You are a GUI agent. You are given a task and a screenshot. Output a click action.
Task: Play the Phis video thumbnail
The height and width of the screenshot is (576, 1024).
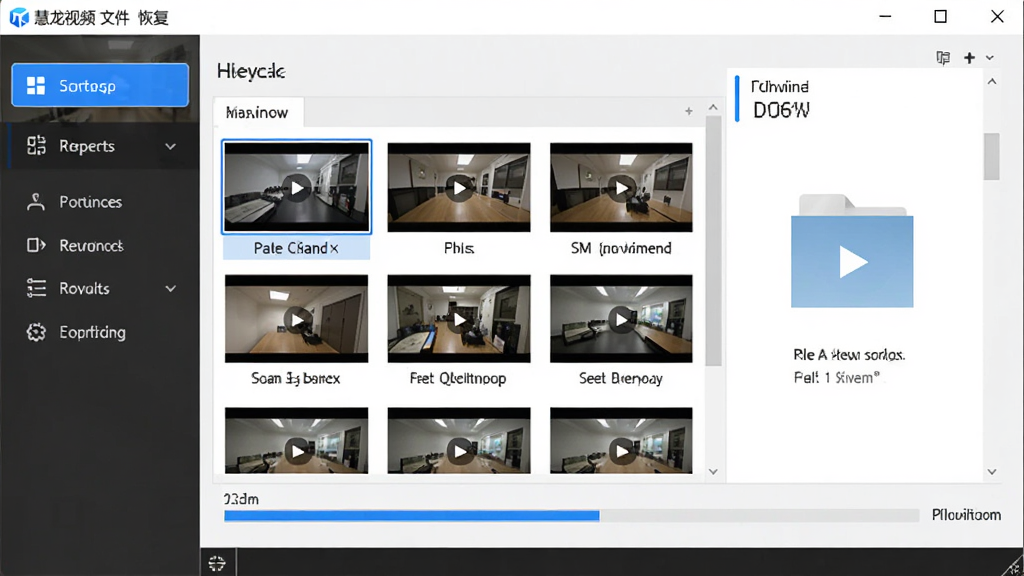click(x=459, y=187)
